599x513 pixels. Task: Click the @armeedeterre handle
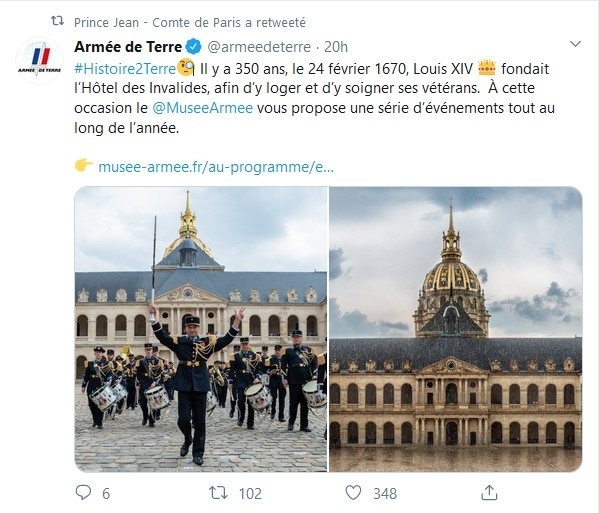click(259, 47)
